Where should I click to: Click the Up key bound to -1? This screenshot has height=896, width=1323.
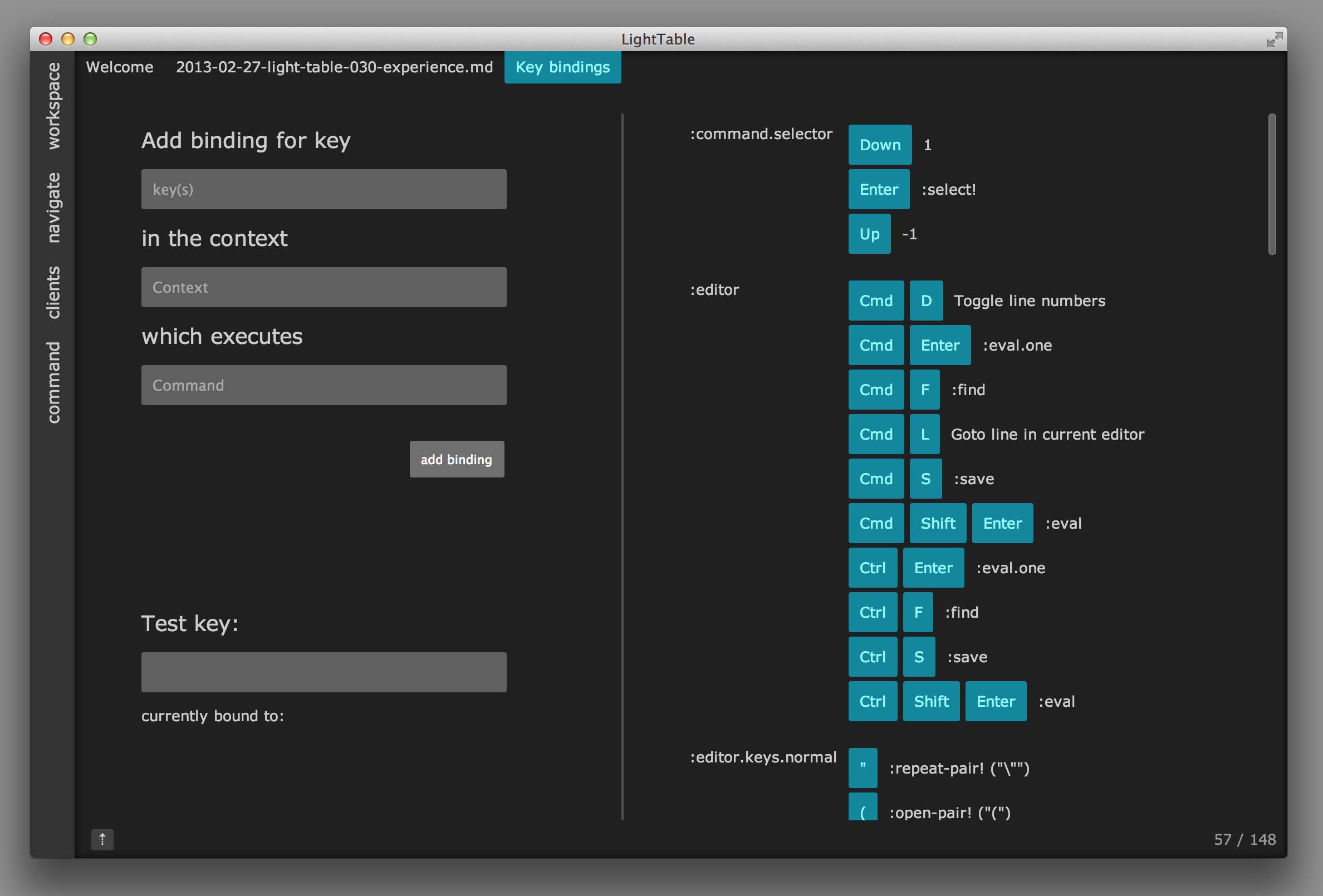click(x=869, y=234)
